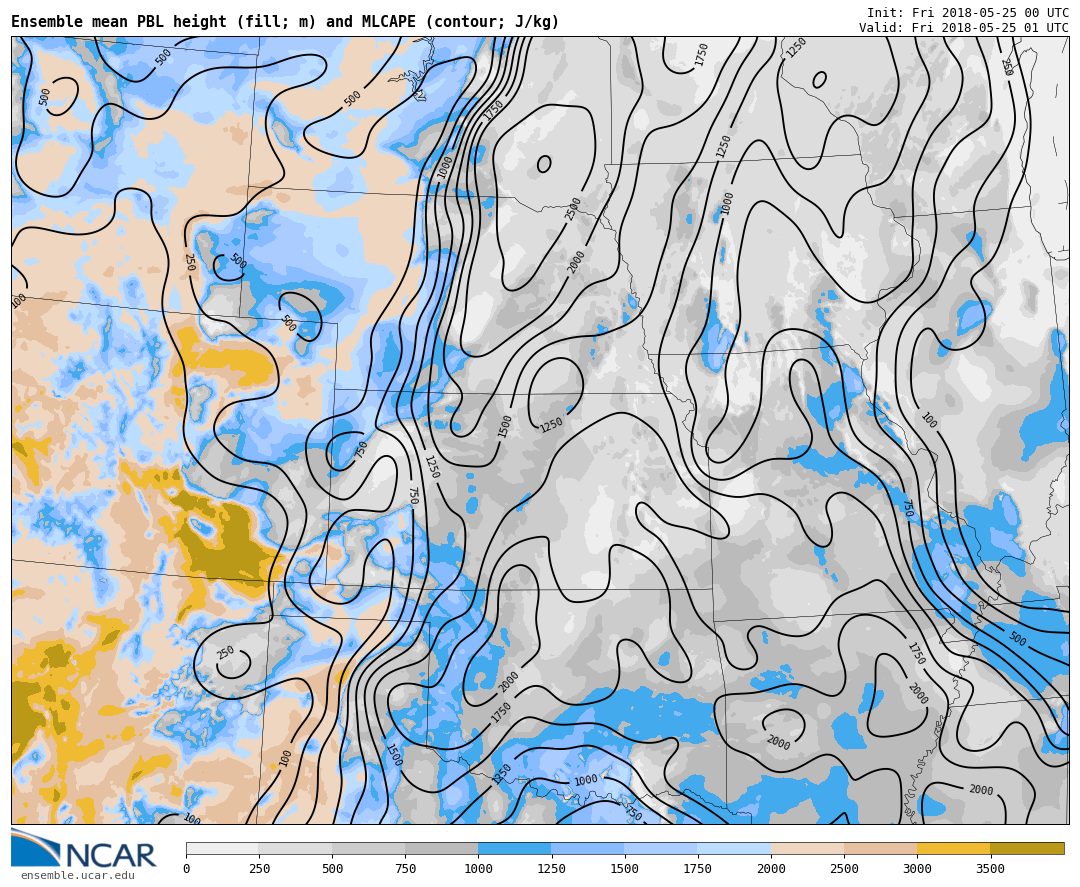This screenshot has height=887, width=1080.
Task: Click the Ensemble mean PBL height title
Action: (x=285, y=22)
